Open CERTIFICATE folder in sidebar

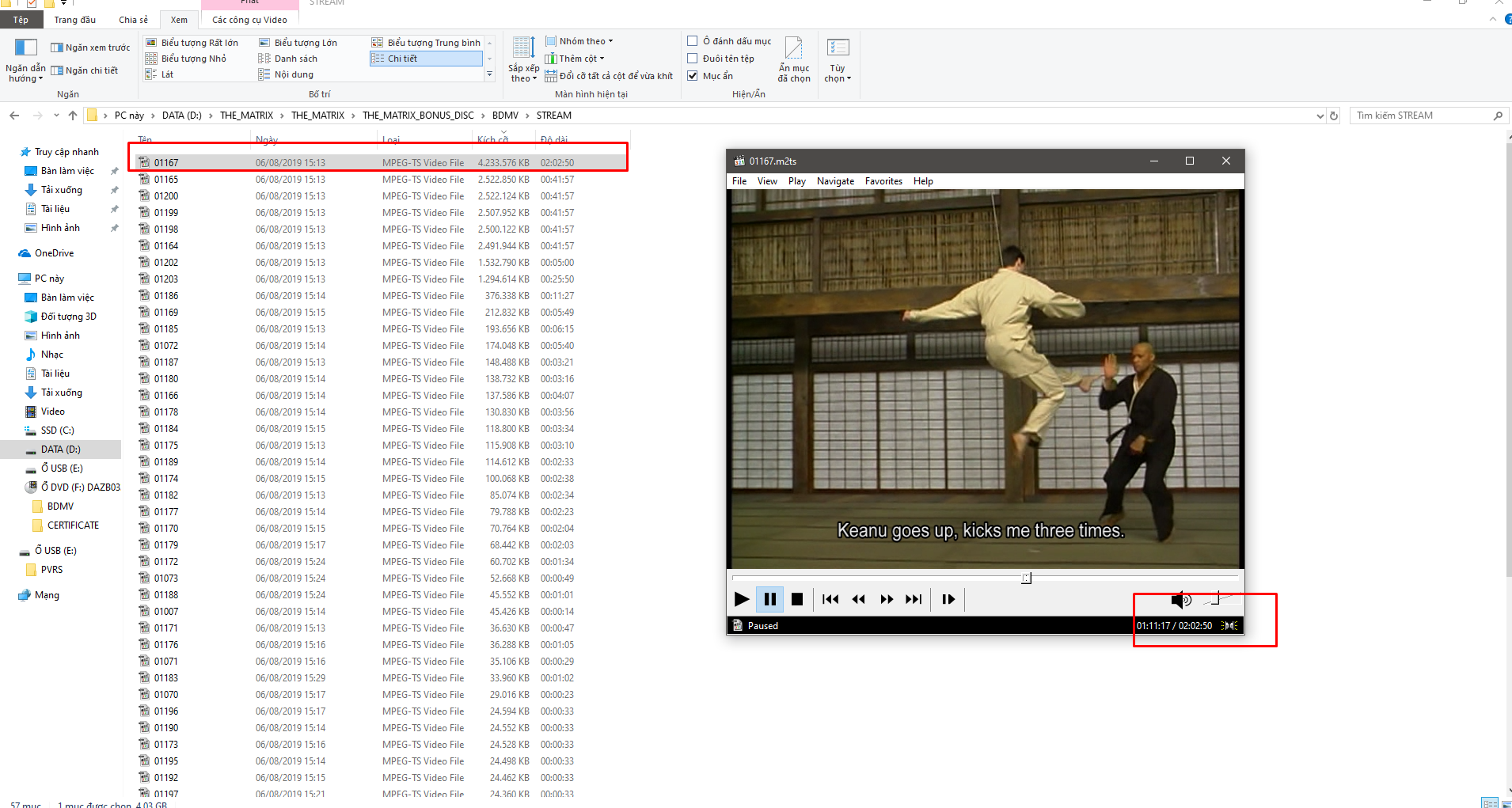point(73,525)
